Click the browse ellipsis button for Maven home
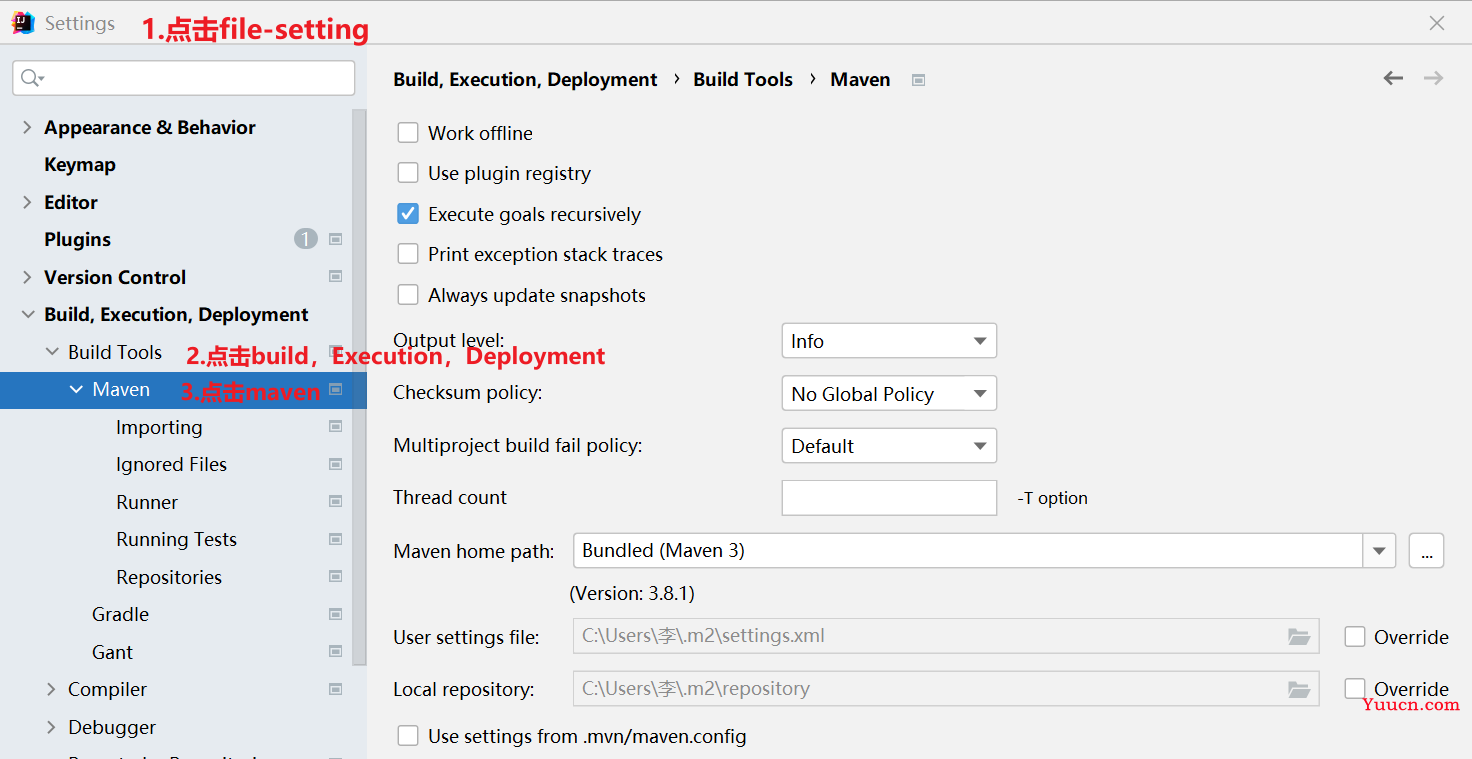 click(1426, 551)
